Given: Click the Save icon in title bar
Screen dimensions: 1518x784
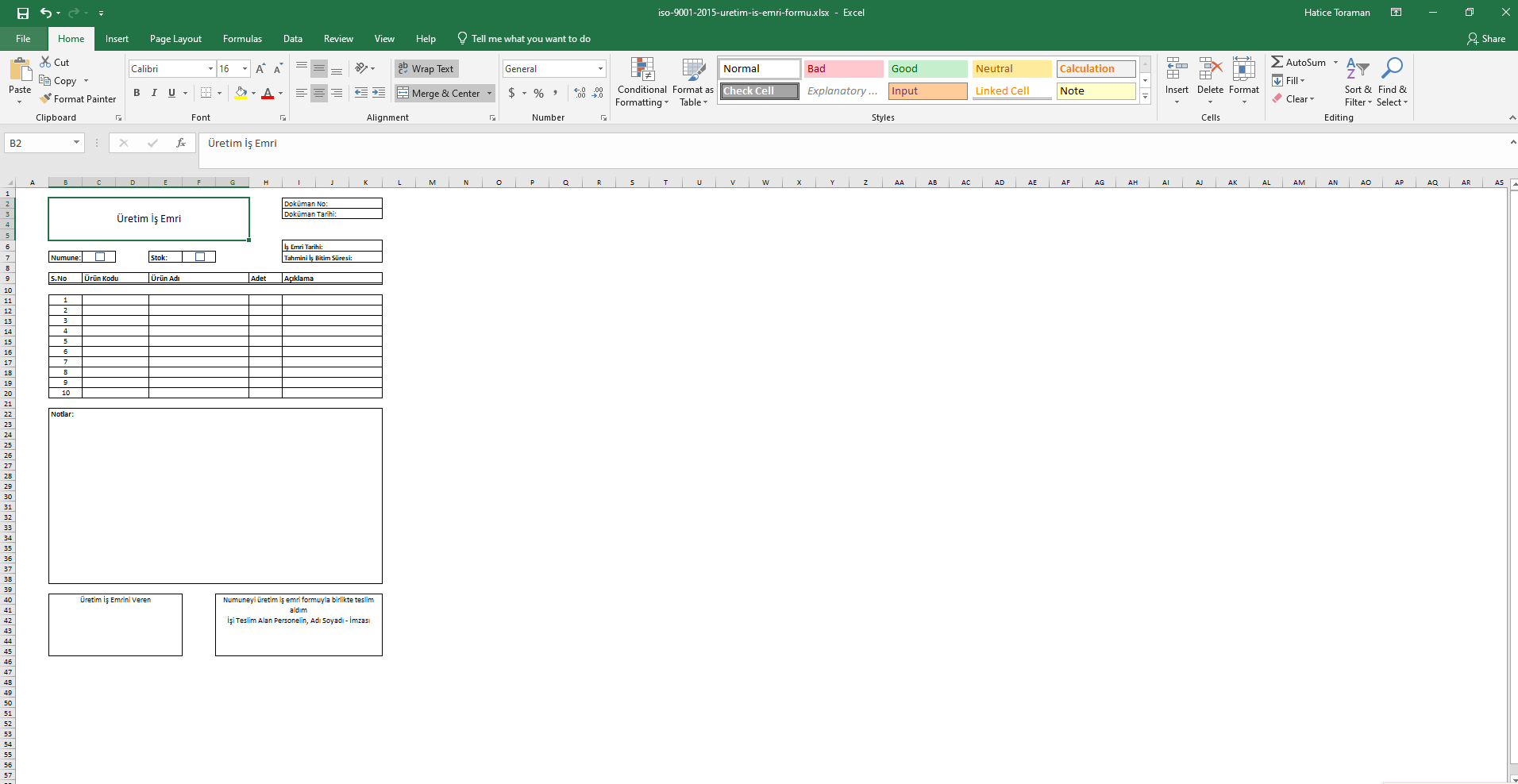Looking at the screenshot, I should coord(23,13).
